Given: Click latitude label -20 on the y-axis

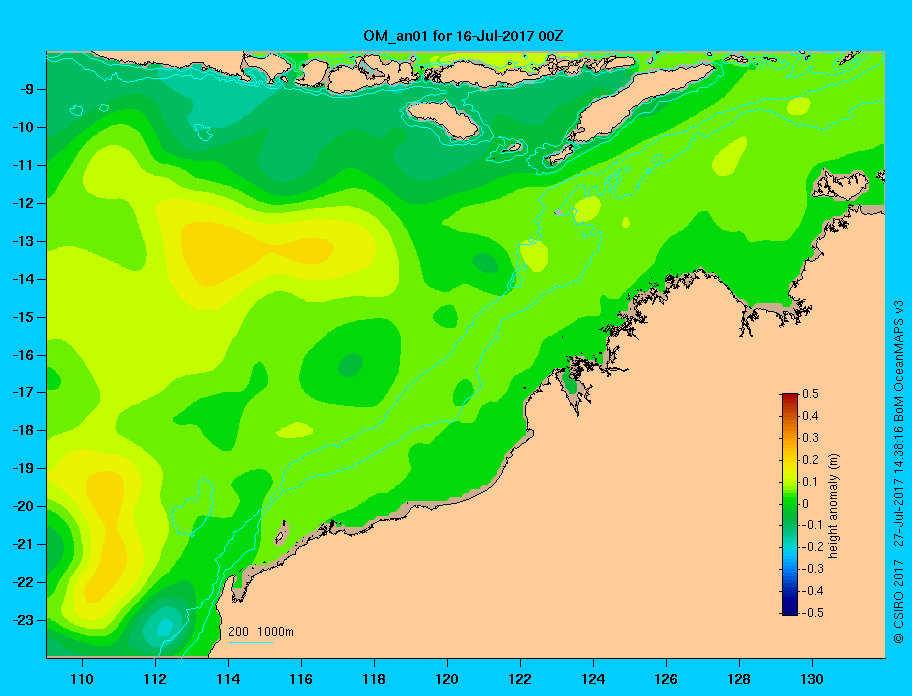Looking at the screenshot, I should tap(21, 506).
